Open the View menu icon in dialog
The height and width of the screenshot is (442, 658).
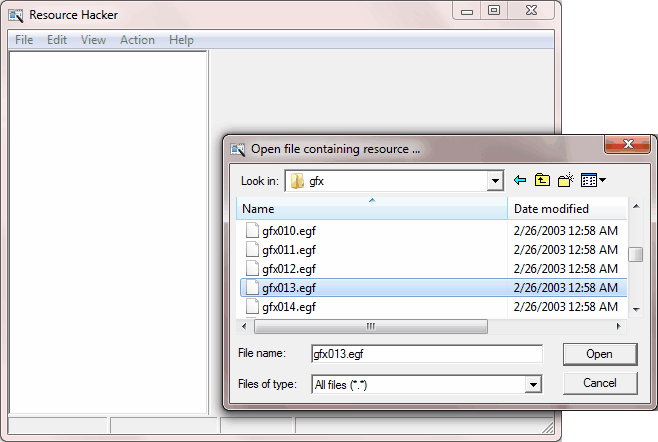tap(589, 180)
